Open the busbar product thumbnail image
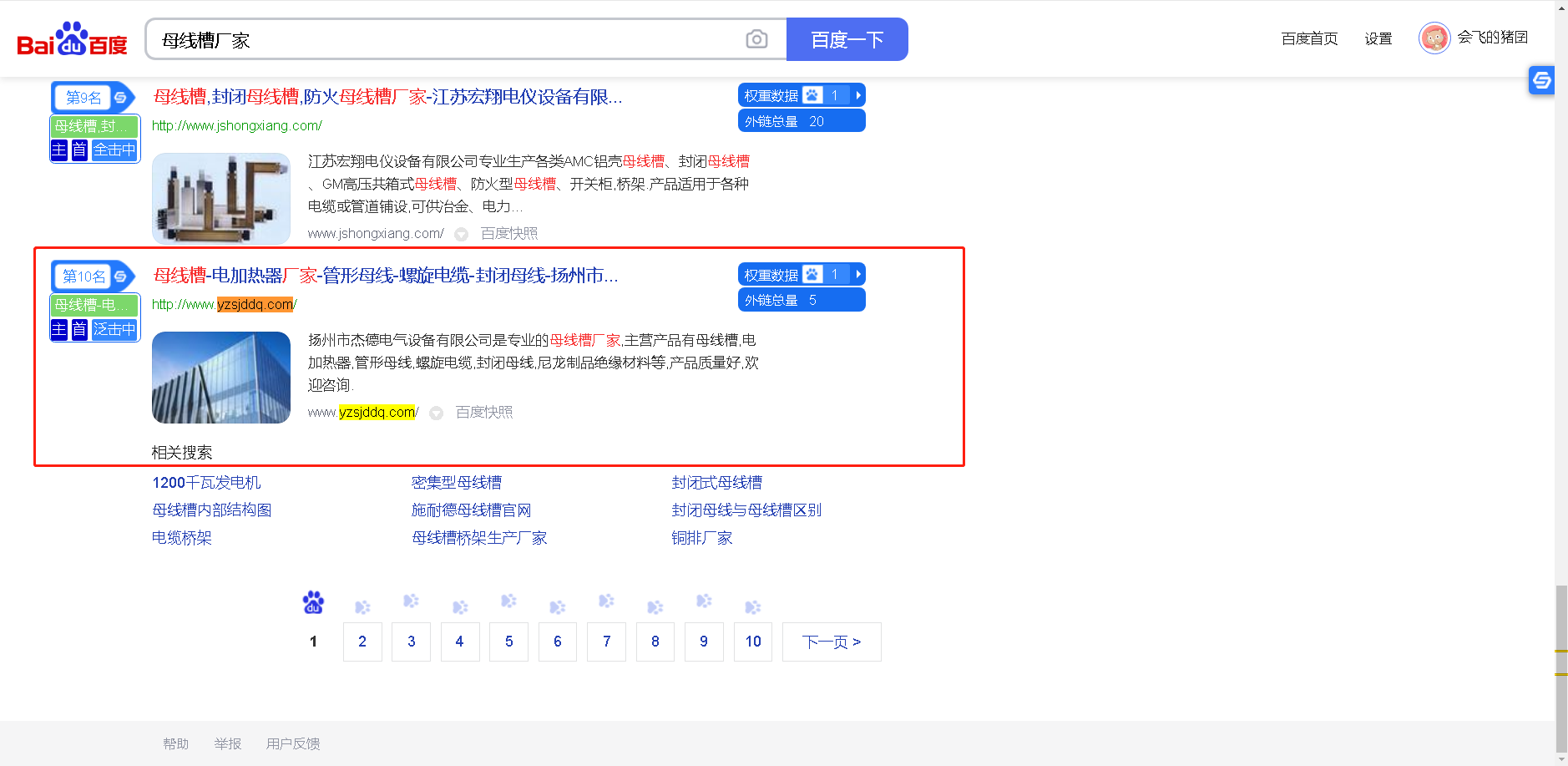Viewport: 1568px width, 766px height. (x=221, y=199)
